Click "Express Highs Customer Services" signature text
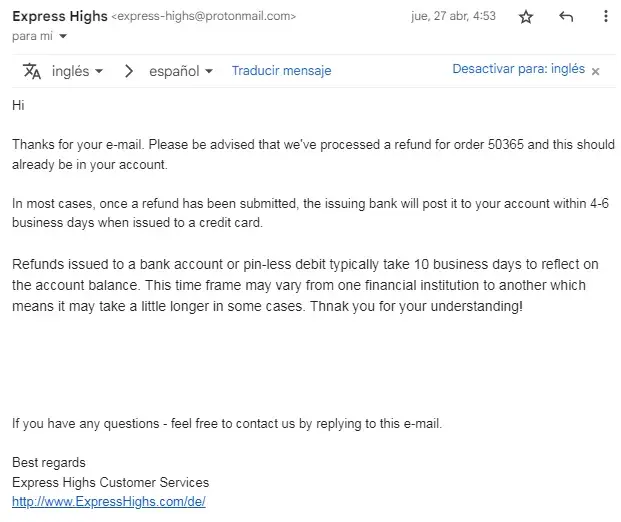This screenshot has width=621, height=522. 110,482
